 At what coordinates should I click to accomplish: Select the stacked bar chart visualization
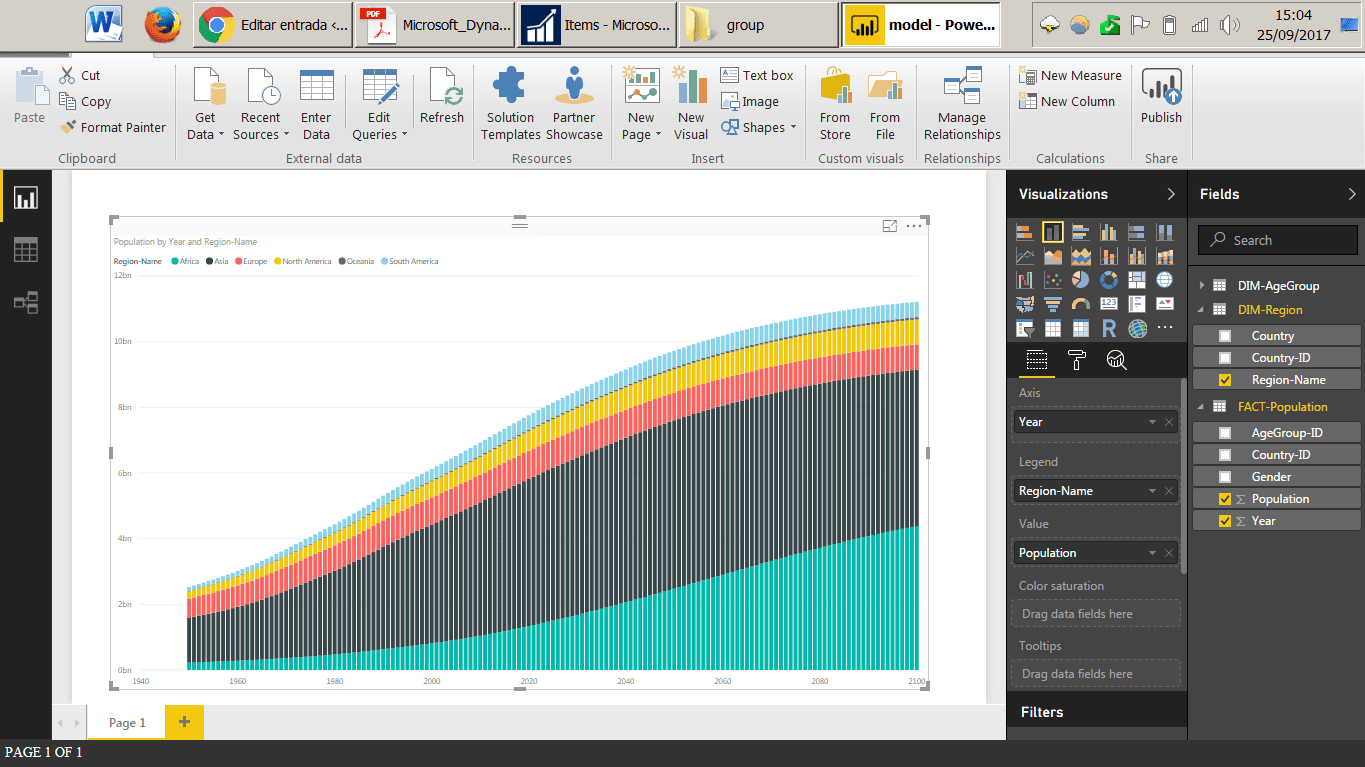point(1024,232)
